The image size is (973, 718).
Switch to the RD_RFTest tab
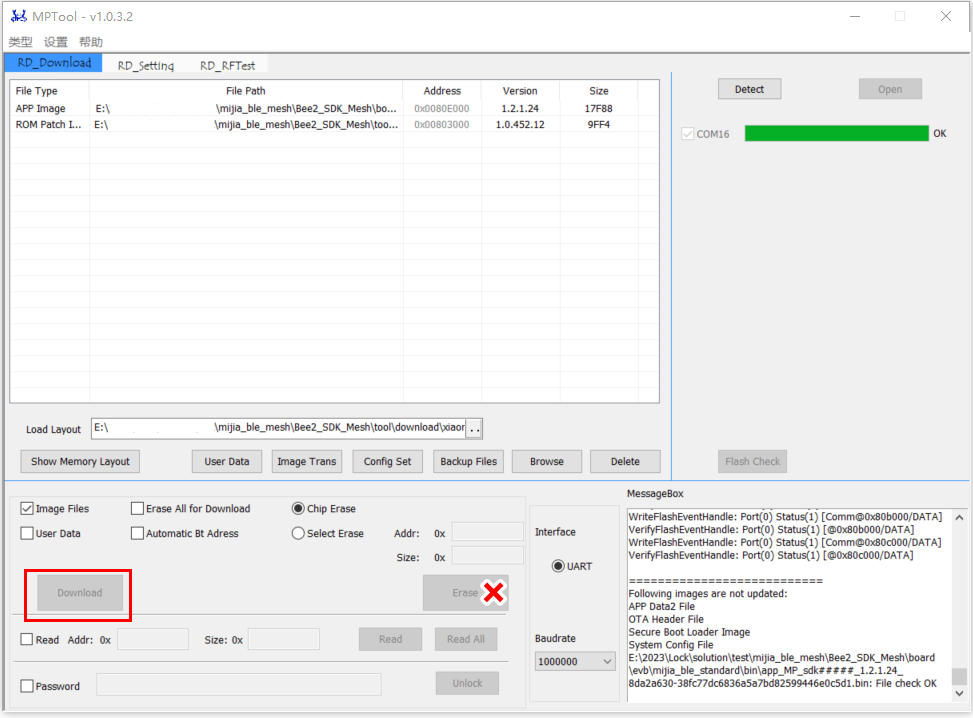pos(227,65)
